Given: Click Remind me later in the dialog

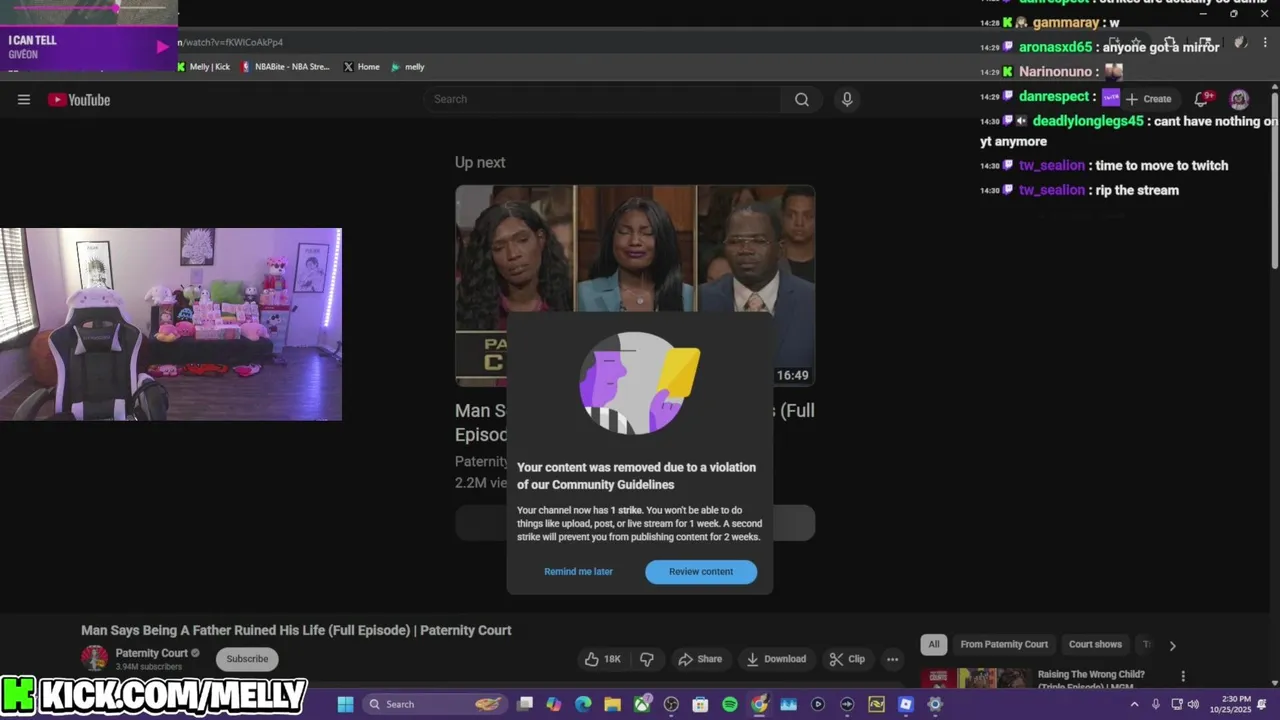Looking at the screenshot, I should coord(578,571).
